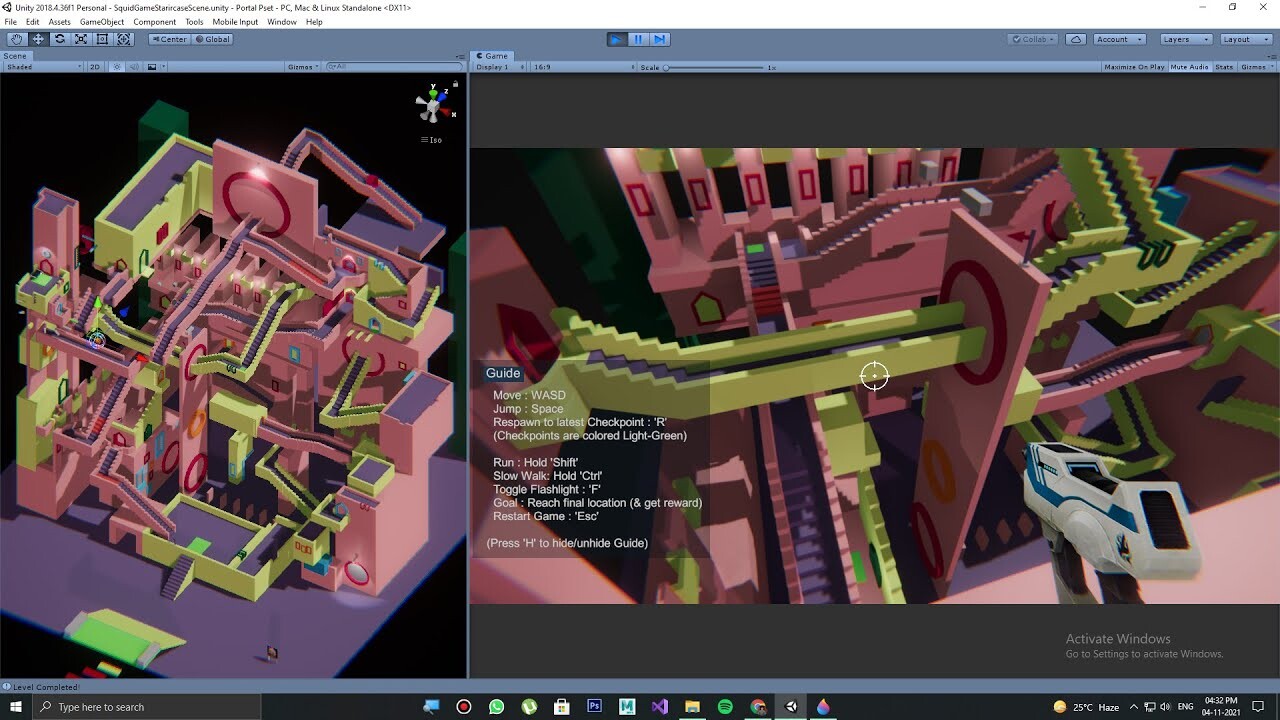Toggle 2D mode in Scene view
The width and height of the screenshot is (1280, 720).
95,67
